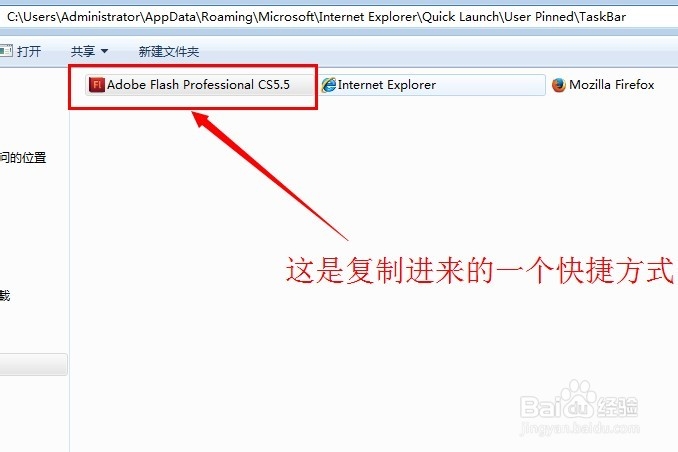This screenshot has height=452, width=678.
Task: Select the Adobe Flash red Fl icon
Action: 96,85
